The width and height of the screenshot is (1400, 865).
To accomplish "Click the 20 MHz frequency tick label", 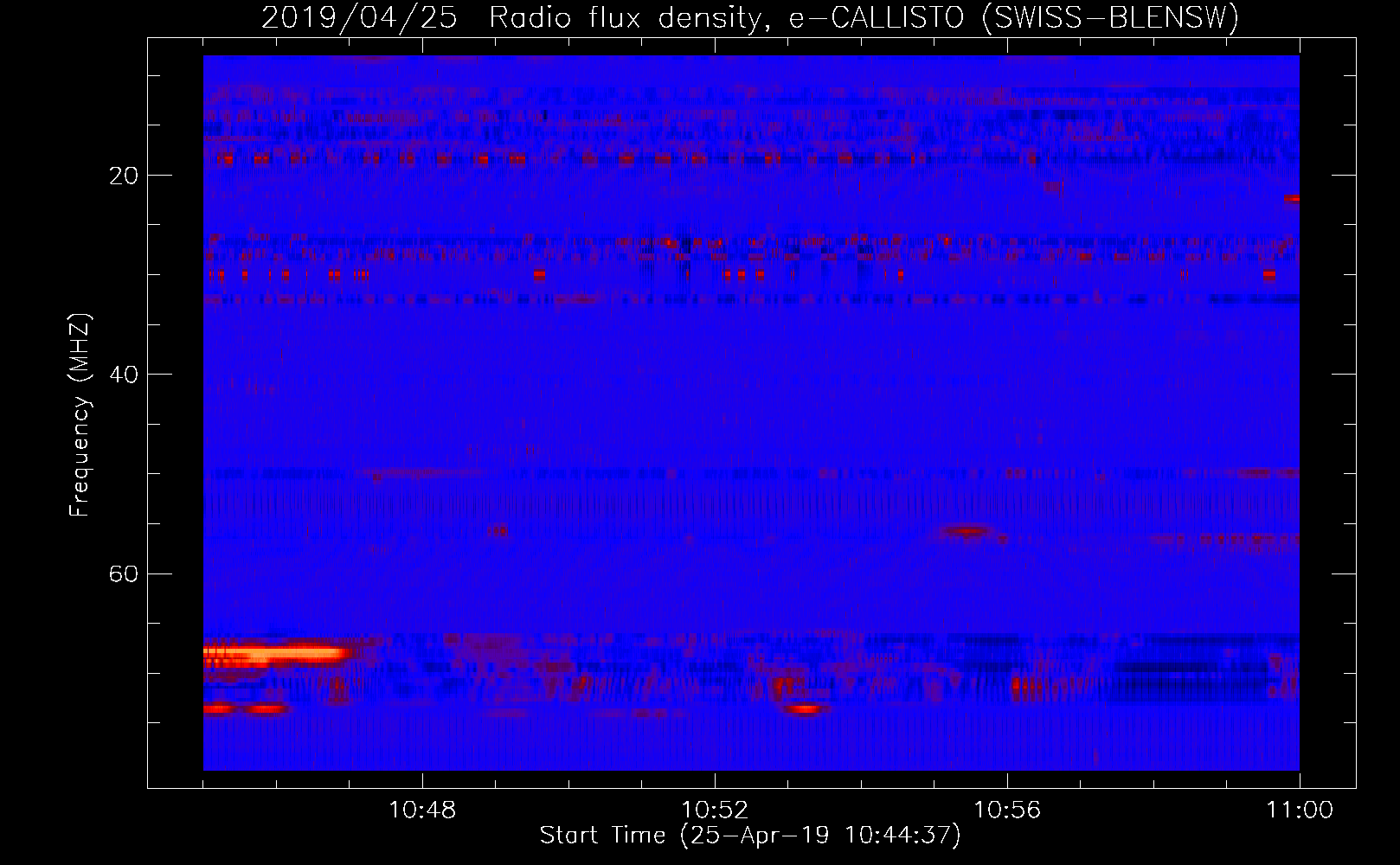I will (124, 176).
